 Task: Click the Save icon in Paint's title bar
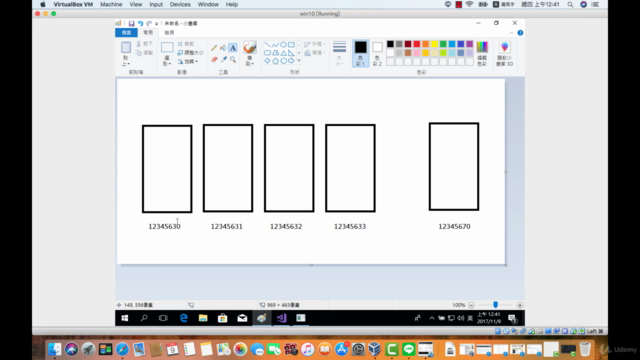tap(131, 24)
